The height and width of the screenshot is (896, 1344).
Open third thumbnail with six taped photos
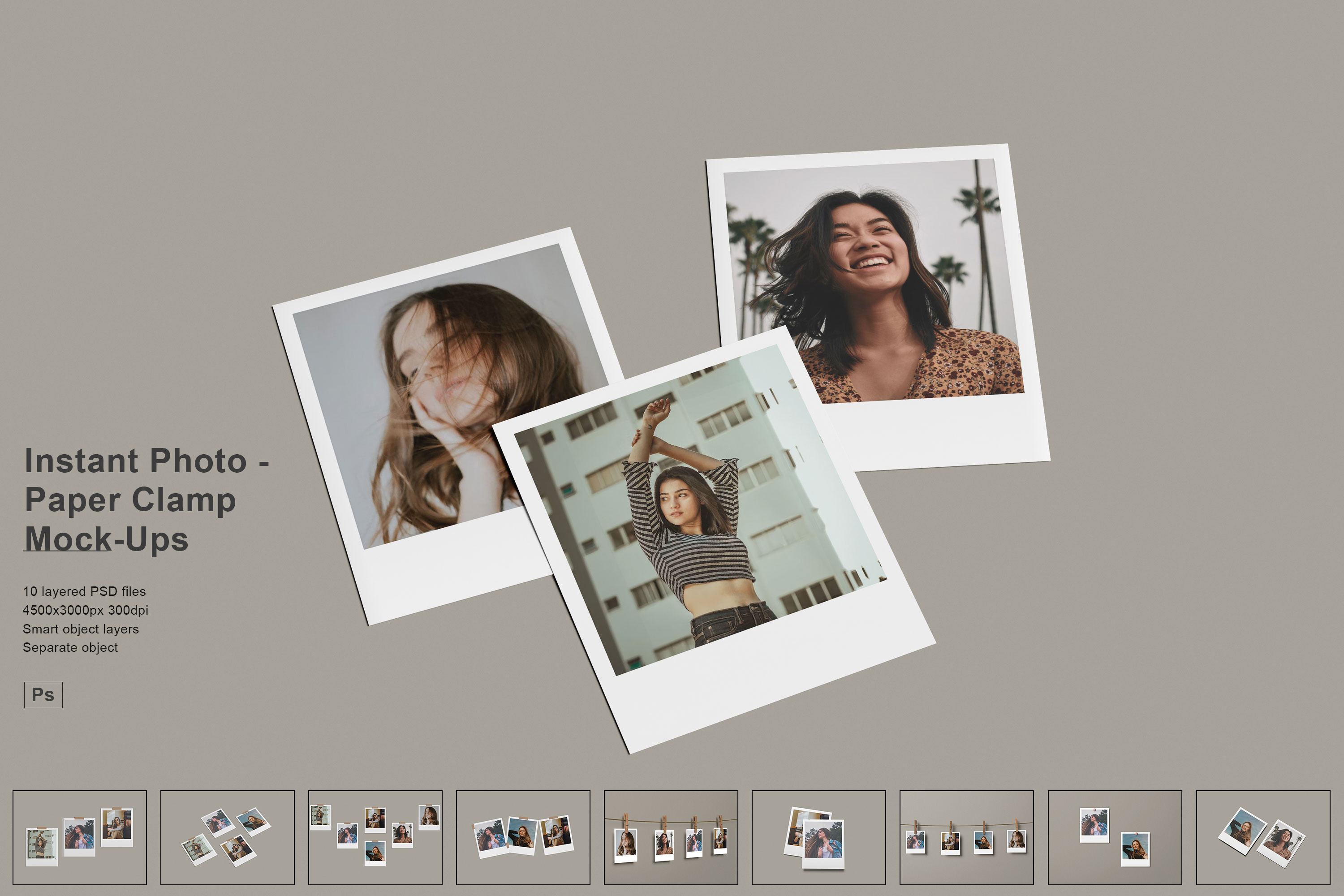(375, 837)
